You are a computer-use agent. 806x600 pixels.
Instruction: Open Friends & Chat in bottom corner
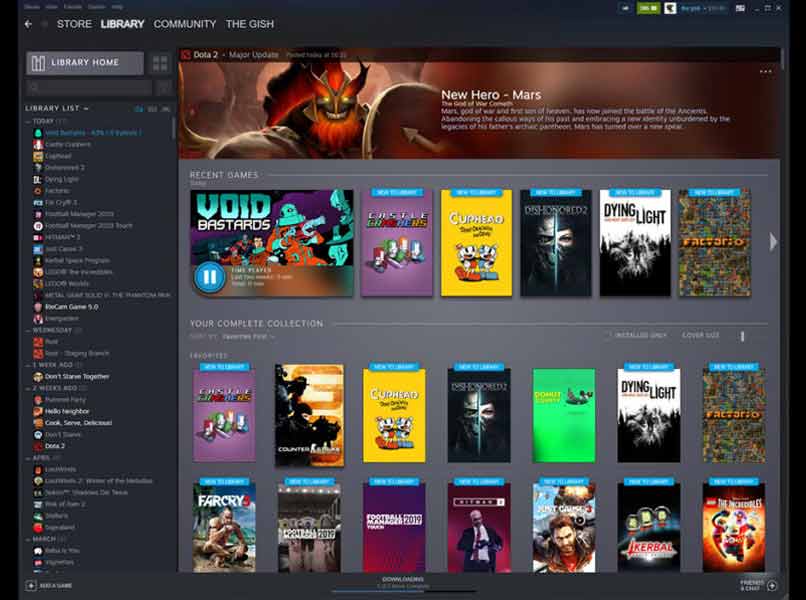point(759,586)
